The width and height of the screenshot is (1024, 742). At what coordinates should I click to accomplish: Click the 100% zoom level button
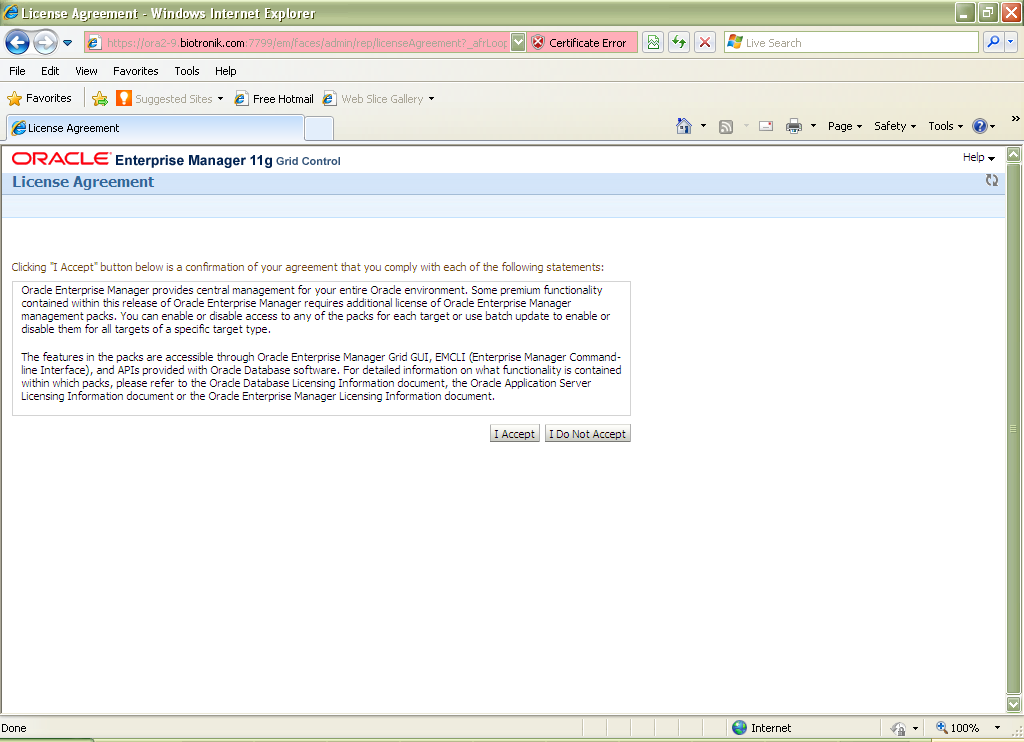(x=959, y=728)
